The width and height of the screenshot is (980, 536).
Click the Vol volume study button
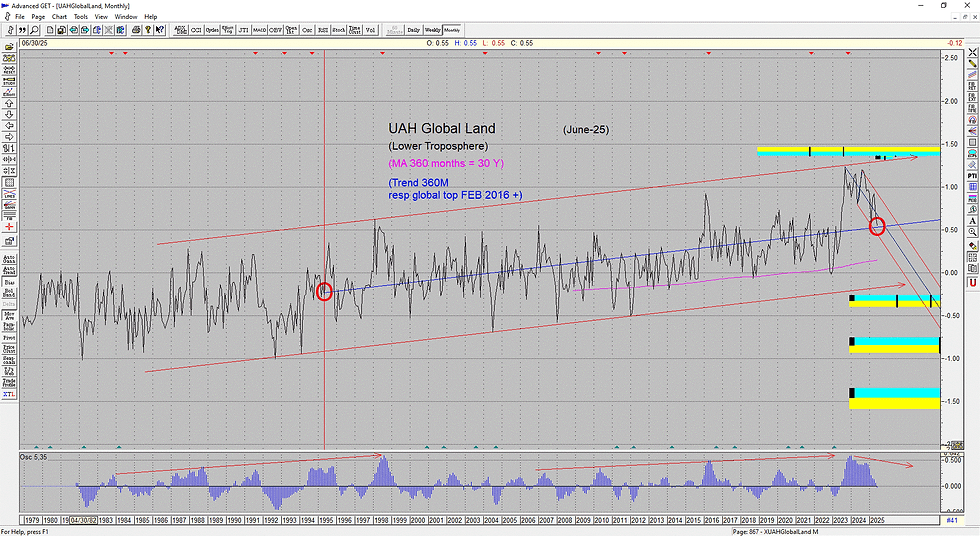pyautogui.click(x=371, y=30)
